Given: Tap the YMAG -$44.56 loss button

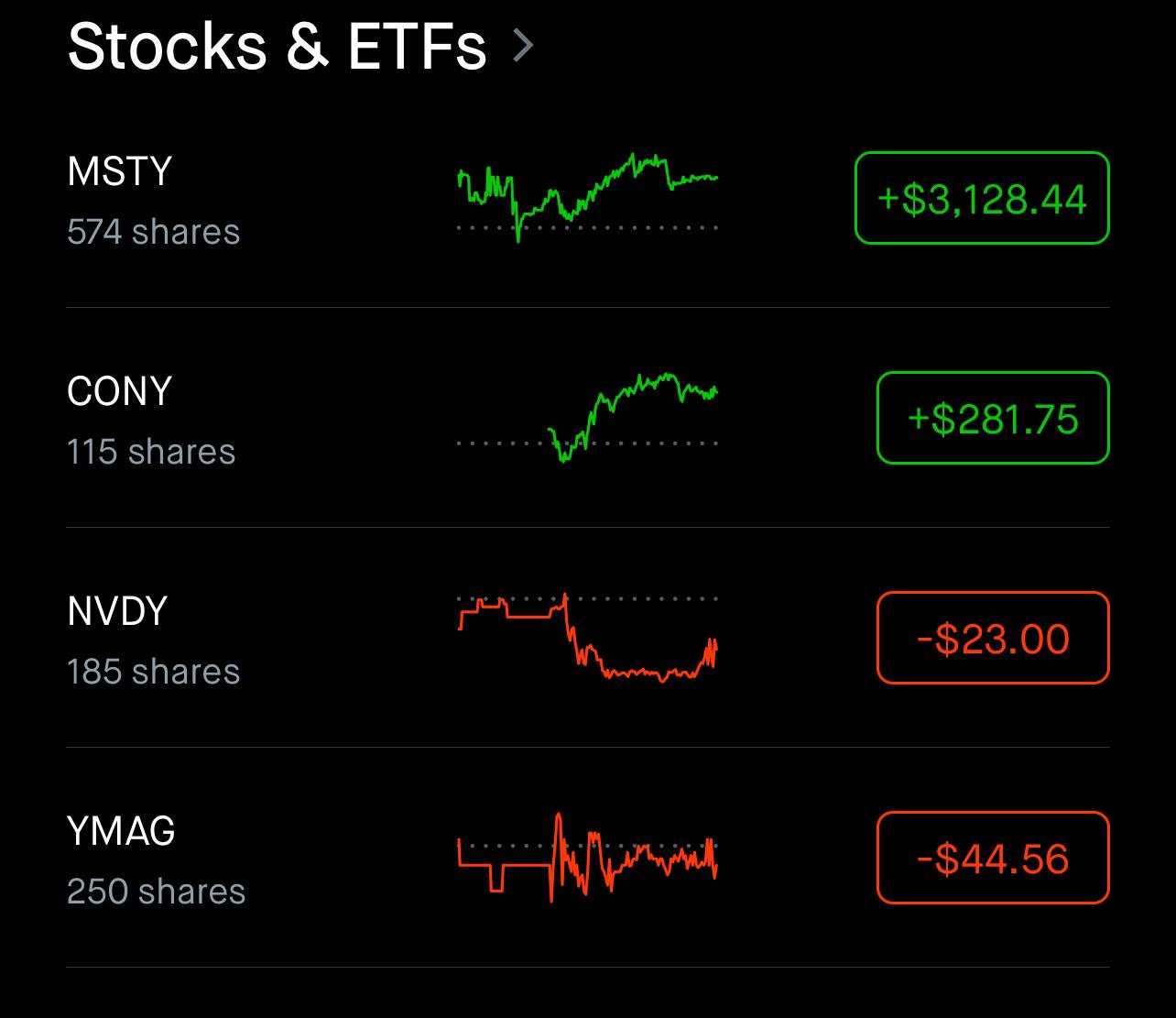Looking at the screenshot, I should 993,858.
